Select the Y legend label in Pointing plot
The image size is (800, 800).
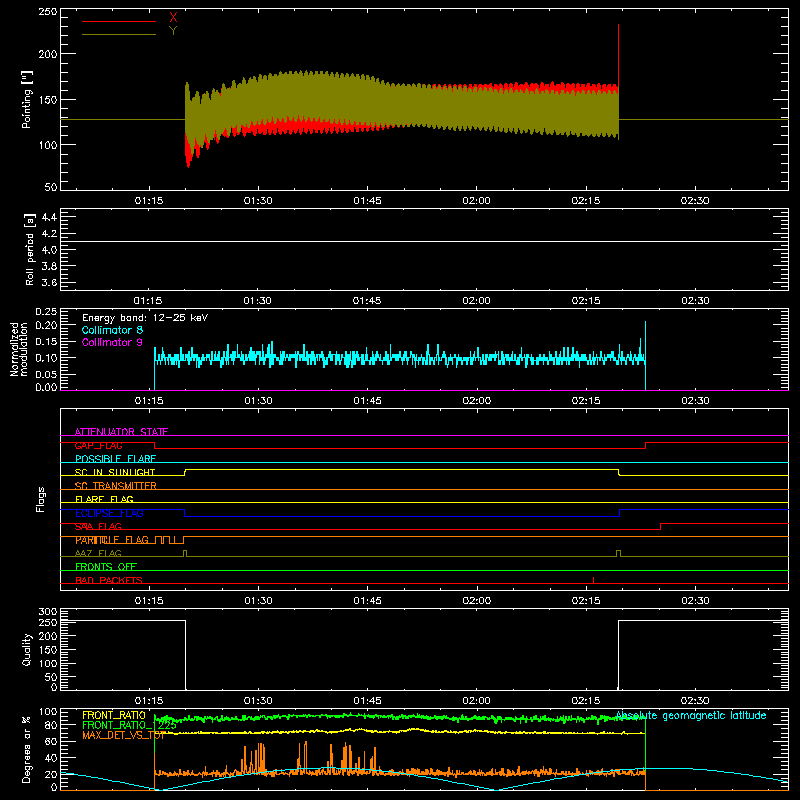pos(173,31)
